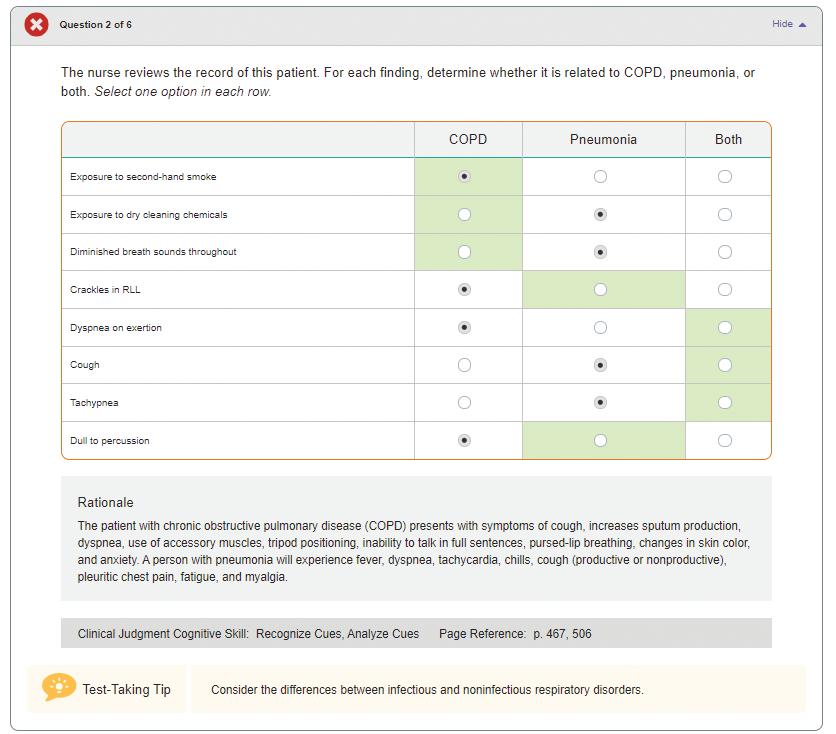Select Both for Diminished breath sounds throughout
The width and height of the screenshot is (836, 734).
coord(725,252)
